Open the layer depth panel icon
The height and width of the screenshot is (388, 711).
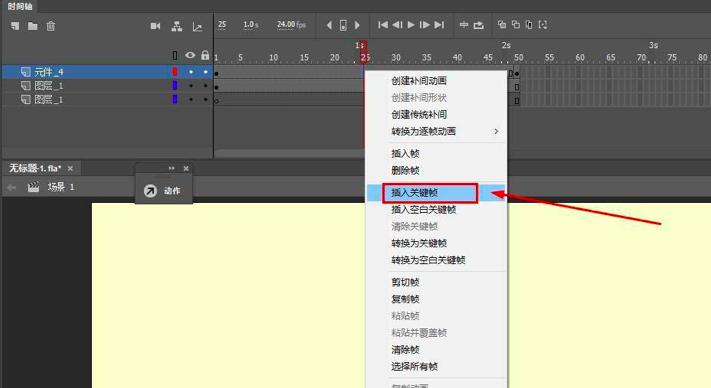[197, 27]
